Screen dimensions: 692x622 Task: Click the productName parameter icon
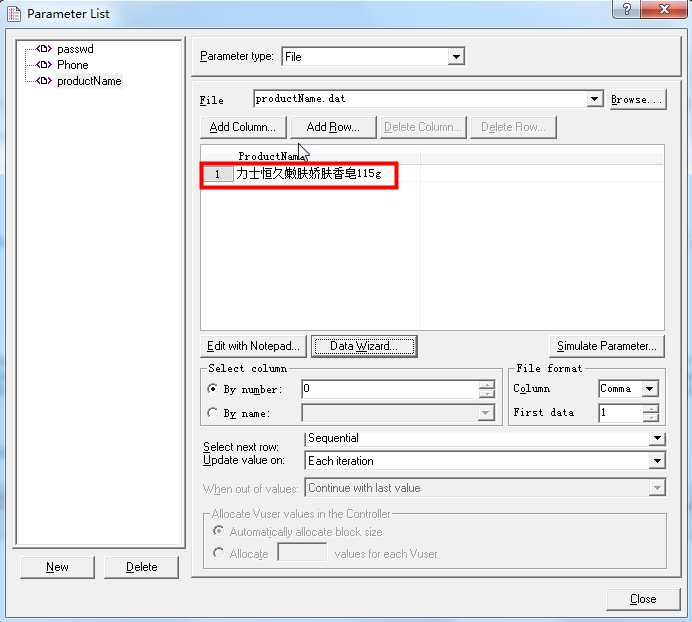point(44,81)
